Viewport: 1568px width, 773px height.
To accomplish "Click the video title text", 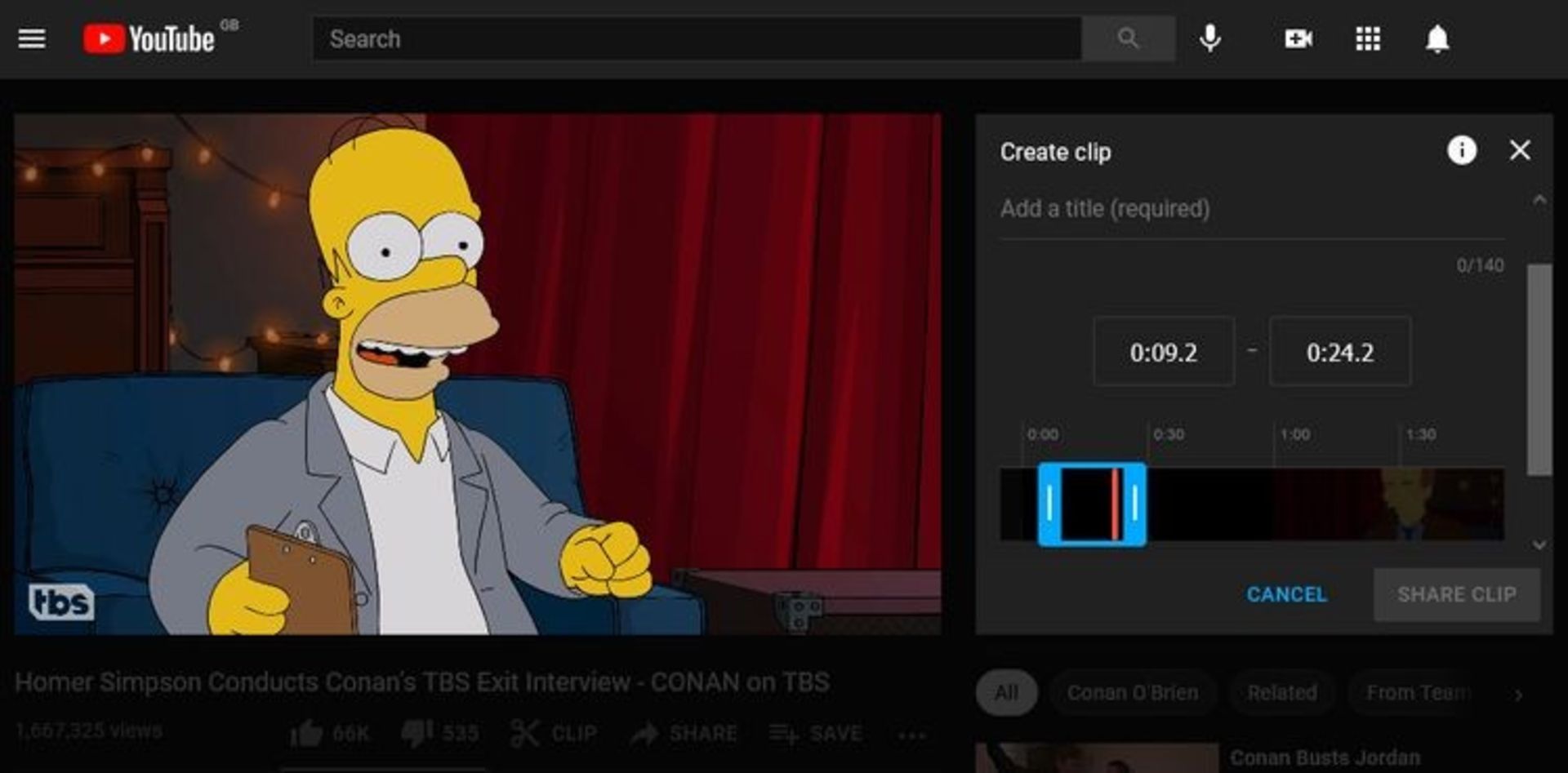I will pos(422,682).
